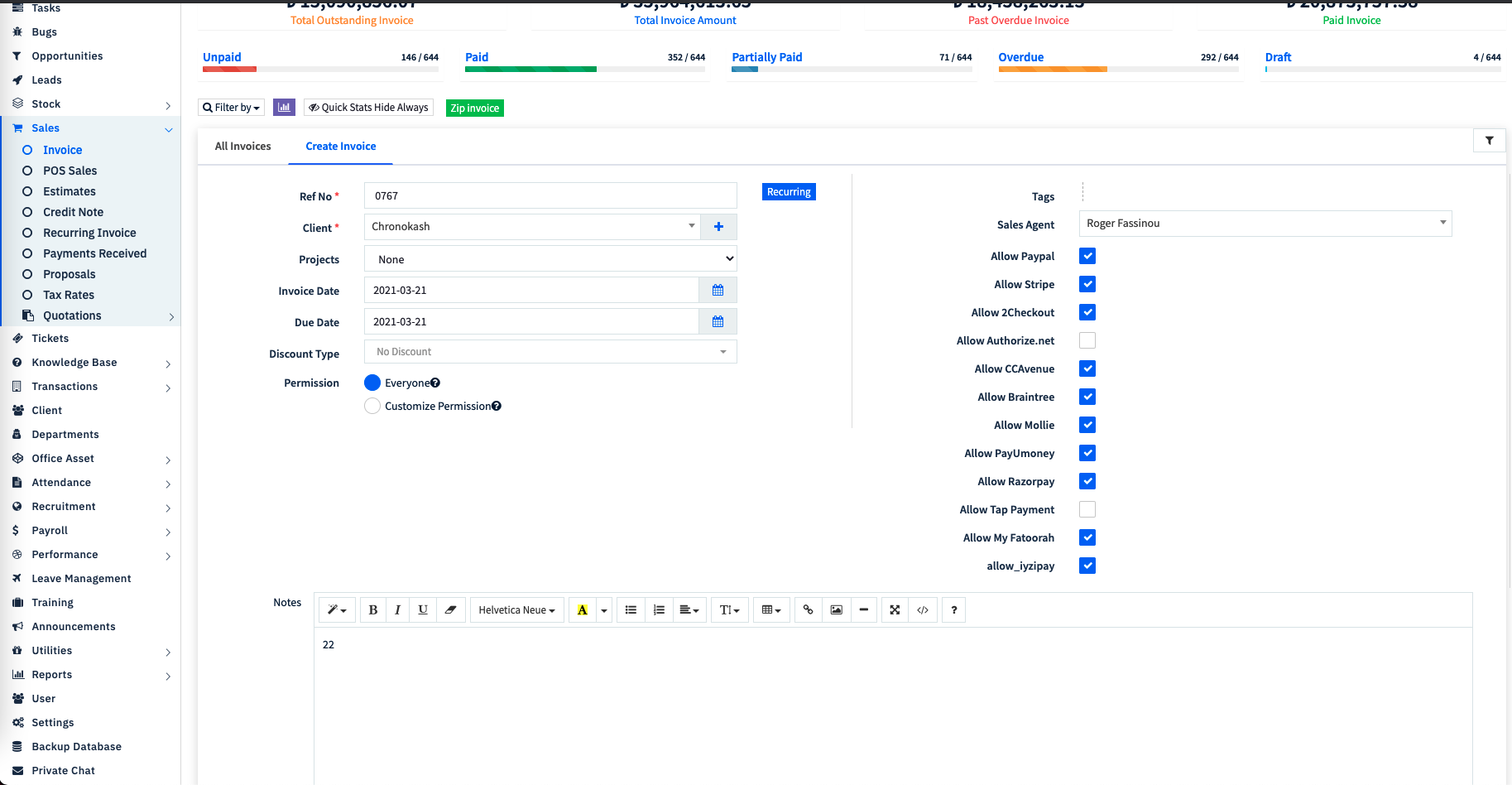
Task: Click filter funnel icon at right
Action: 1489,141
